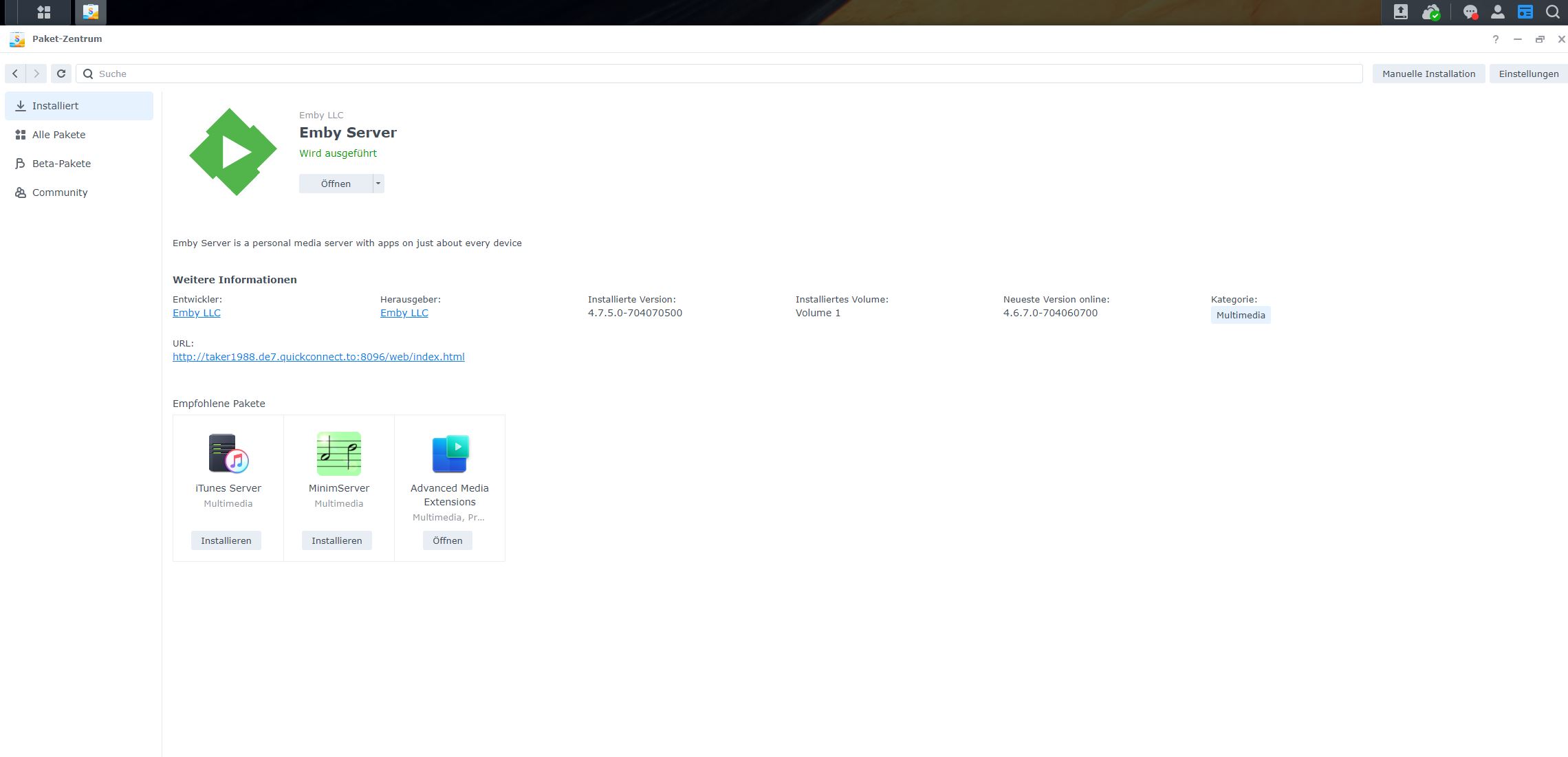Click the Manuelle Installation button
Viewport: 1568px width, 757px height.
click(1428, 74)
